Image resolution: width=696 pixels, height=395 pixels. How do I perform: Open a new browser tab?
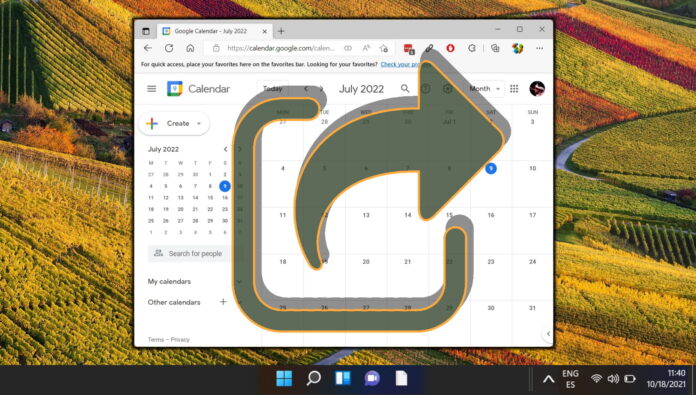coord(281,31)
